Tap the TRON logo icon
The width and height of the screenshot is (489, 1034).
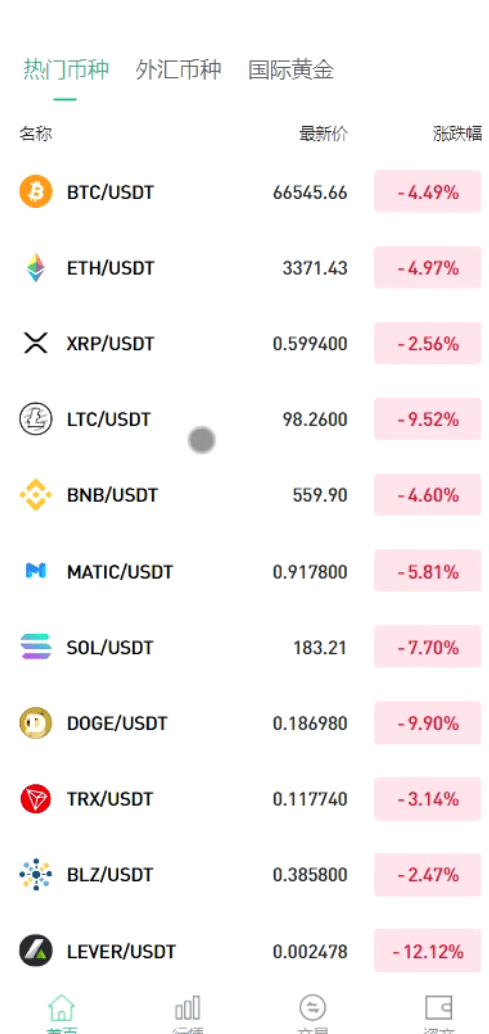36,799
